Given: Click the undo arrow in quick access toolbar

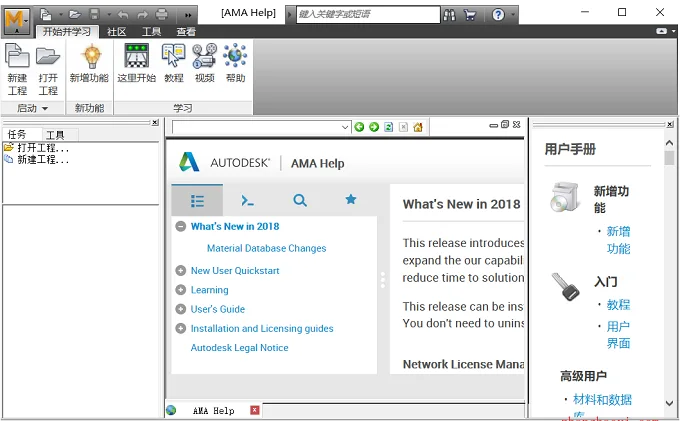Looking at the screenshot, I should pos(123,15).
